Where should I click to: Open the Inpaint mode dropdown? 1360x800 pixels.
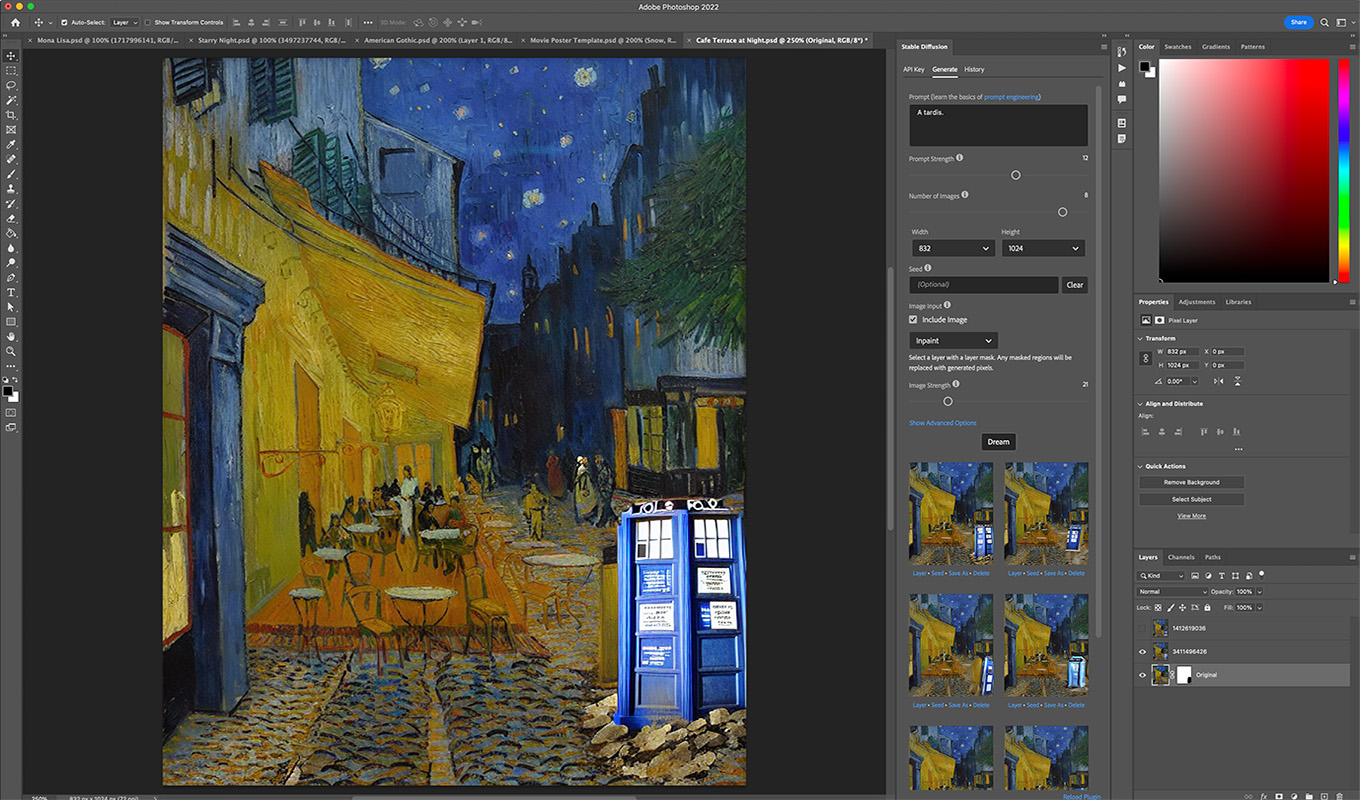tap(953, 341)
